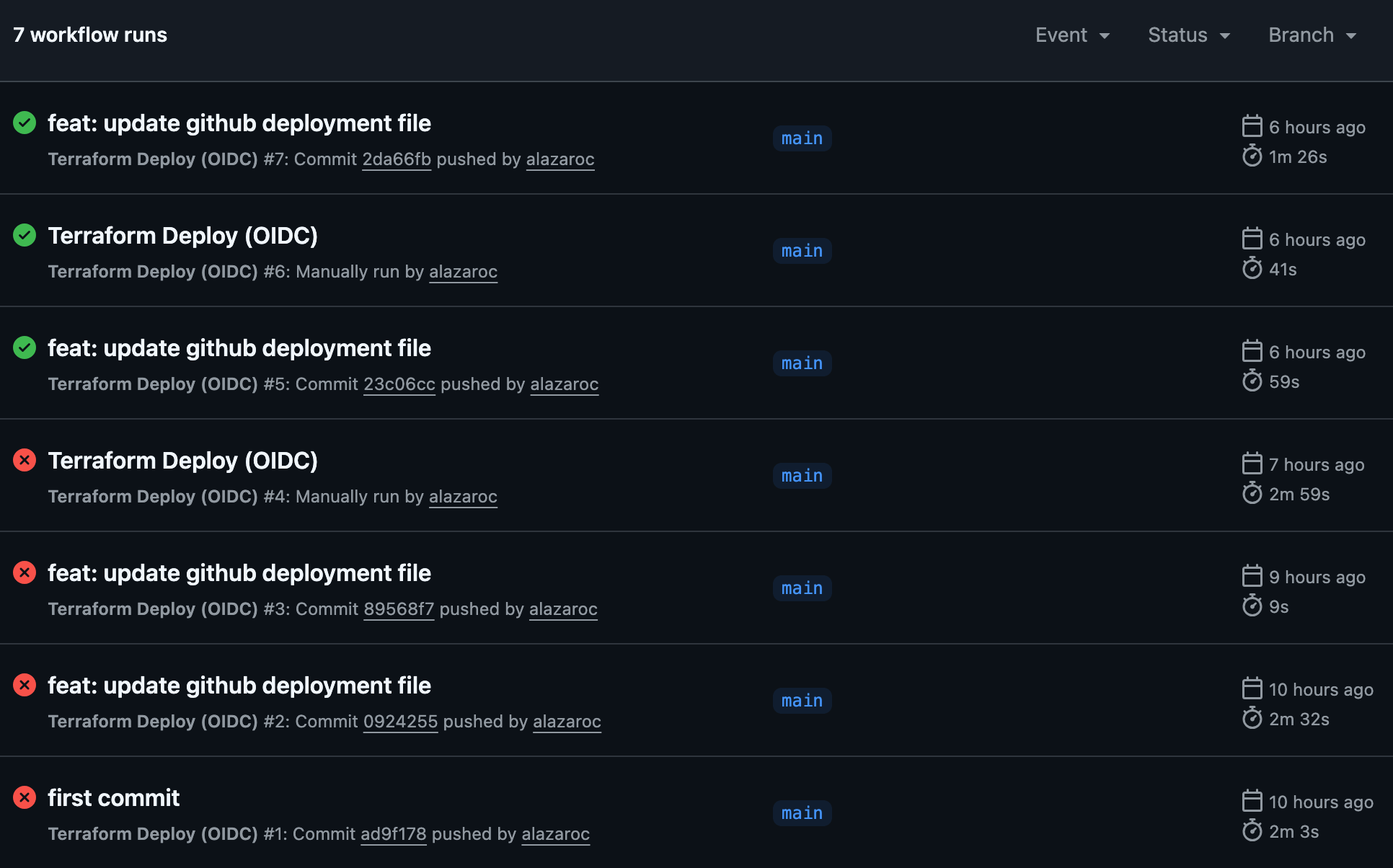Click the stopwatch icon showing 1m 26s
Viewport: 1393px width, 868px height.
click(x=1253, y=156)
